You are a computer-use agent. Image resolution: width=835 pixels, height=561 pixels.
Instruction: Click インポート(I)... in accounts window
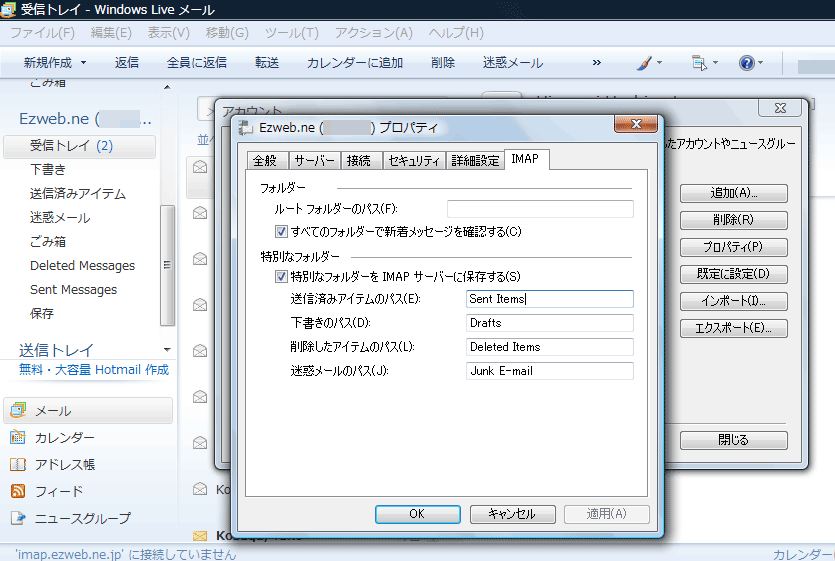[734, 301]
